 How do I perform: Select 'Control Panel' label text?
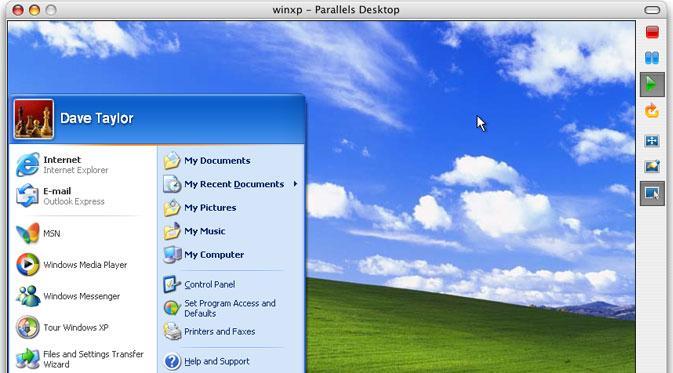coord(209,284)
